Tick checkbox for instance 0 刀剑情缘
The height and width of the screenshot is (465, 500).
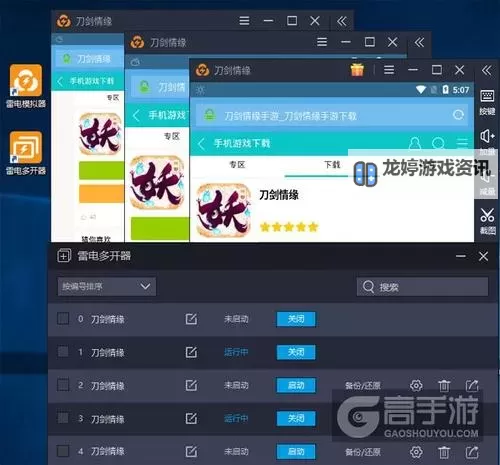[63, 318]
